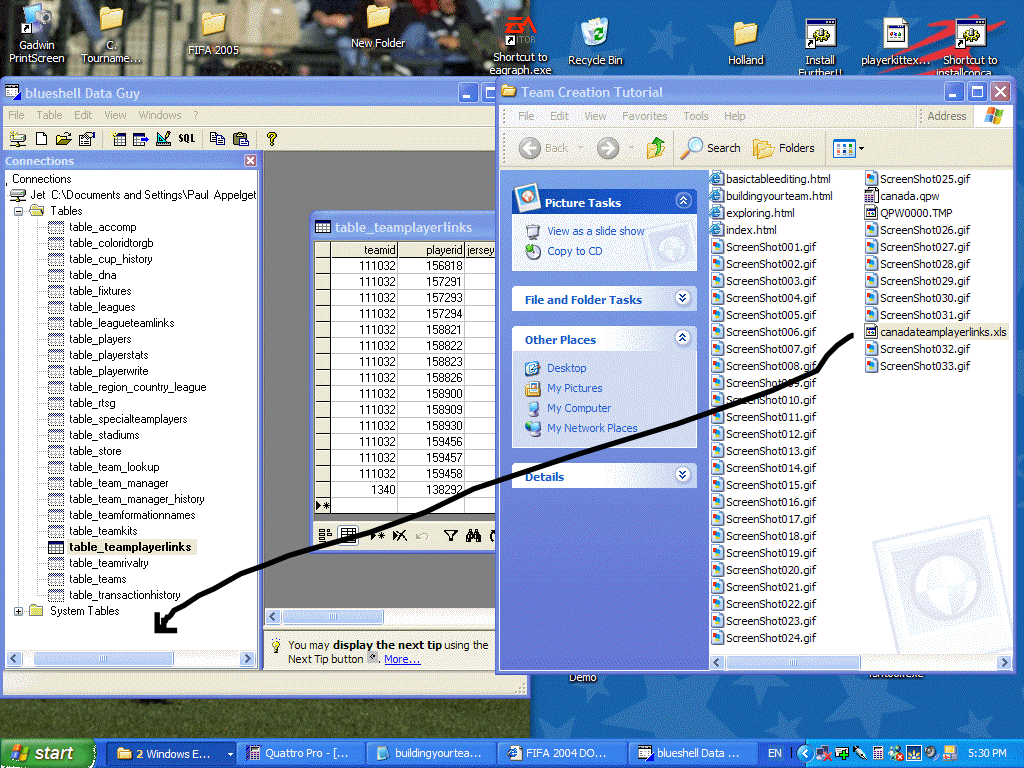The width and height of the screenshot is (1024, 768).
Task: Click the binoculars find icon in table toolbar
Action: 474,536
